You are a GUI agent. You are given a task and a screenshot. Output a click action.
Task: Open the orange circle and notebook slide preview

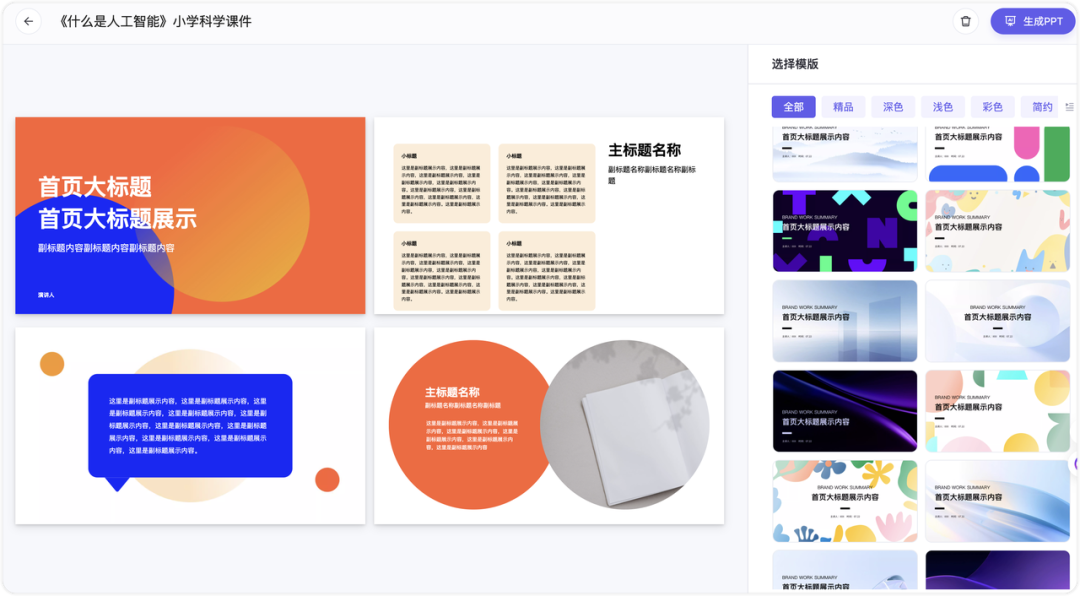(549, 426)
